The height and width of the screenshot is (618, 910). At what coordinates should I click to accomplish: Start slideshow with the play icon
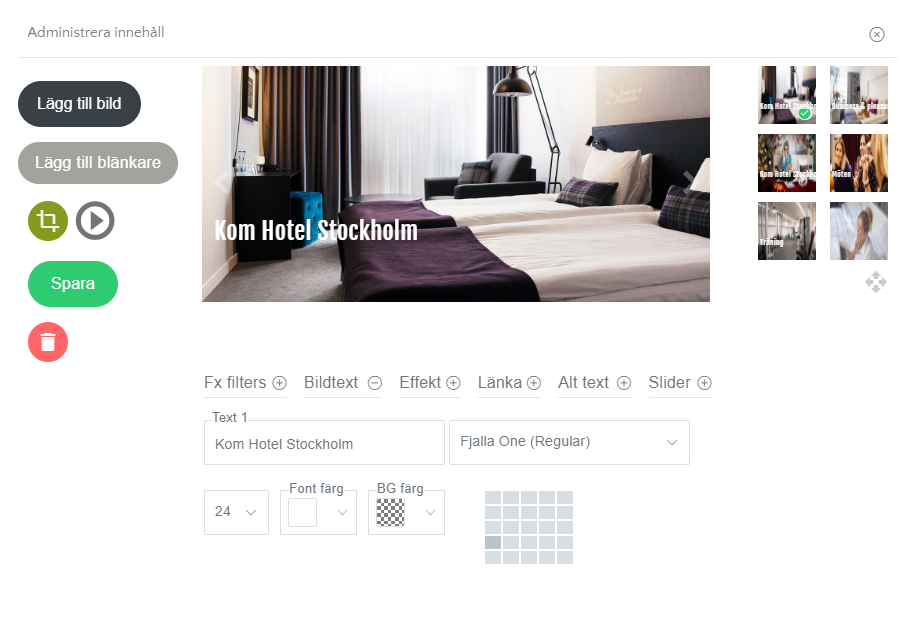[x=95, y=221]
